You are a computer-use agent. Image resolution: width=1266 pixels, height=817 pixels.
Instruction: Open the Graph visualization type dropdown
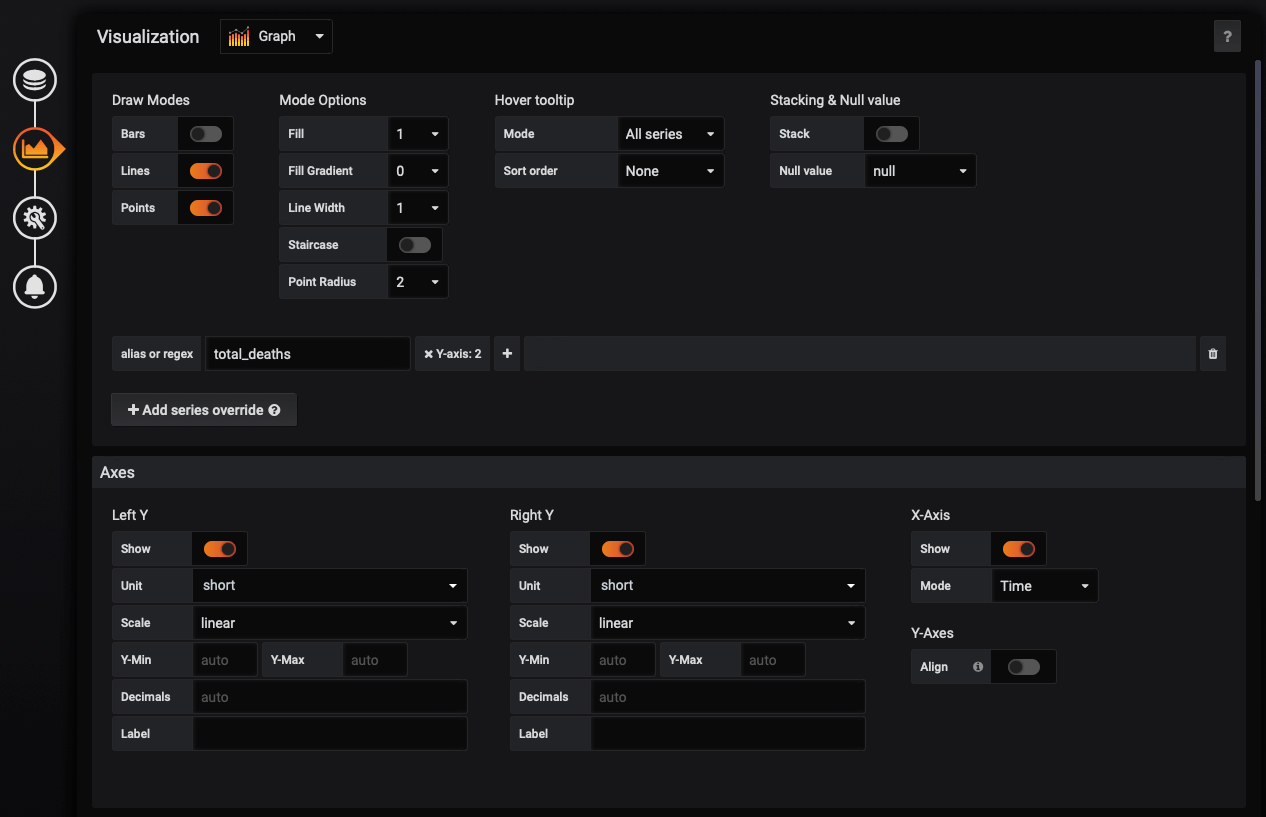tap(276, 37)
